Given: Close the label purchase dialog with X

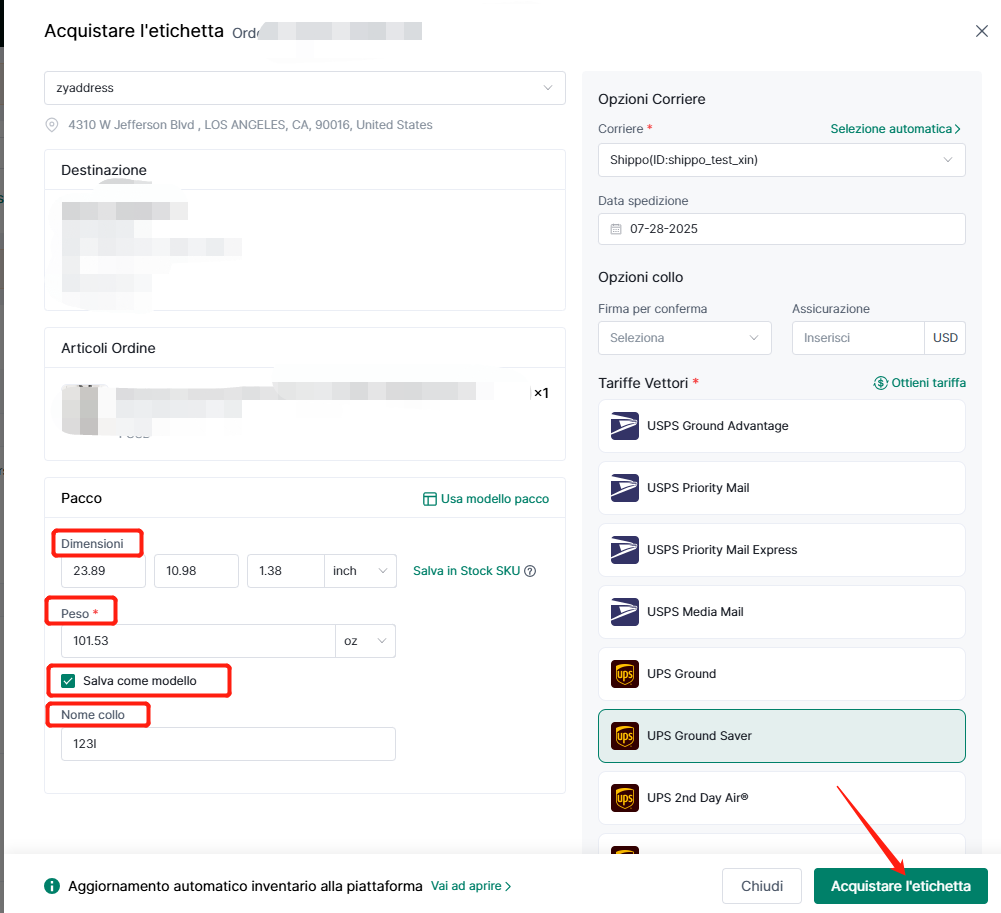Looking at the screenshot, I should coord(981,31).
